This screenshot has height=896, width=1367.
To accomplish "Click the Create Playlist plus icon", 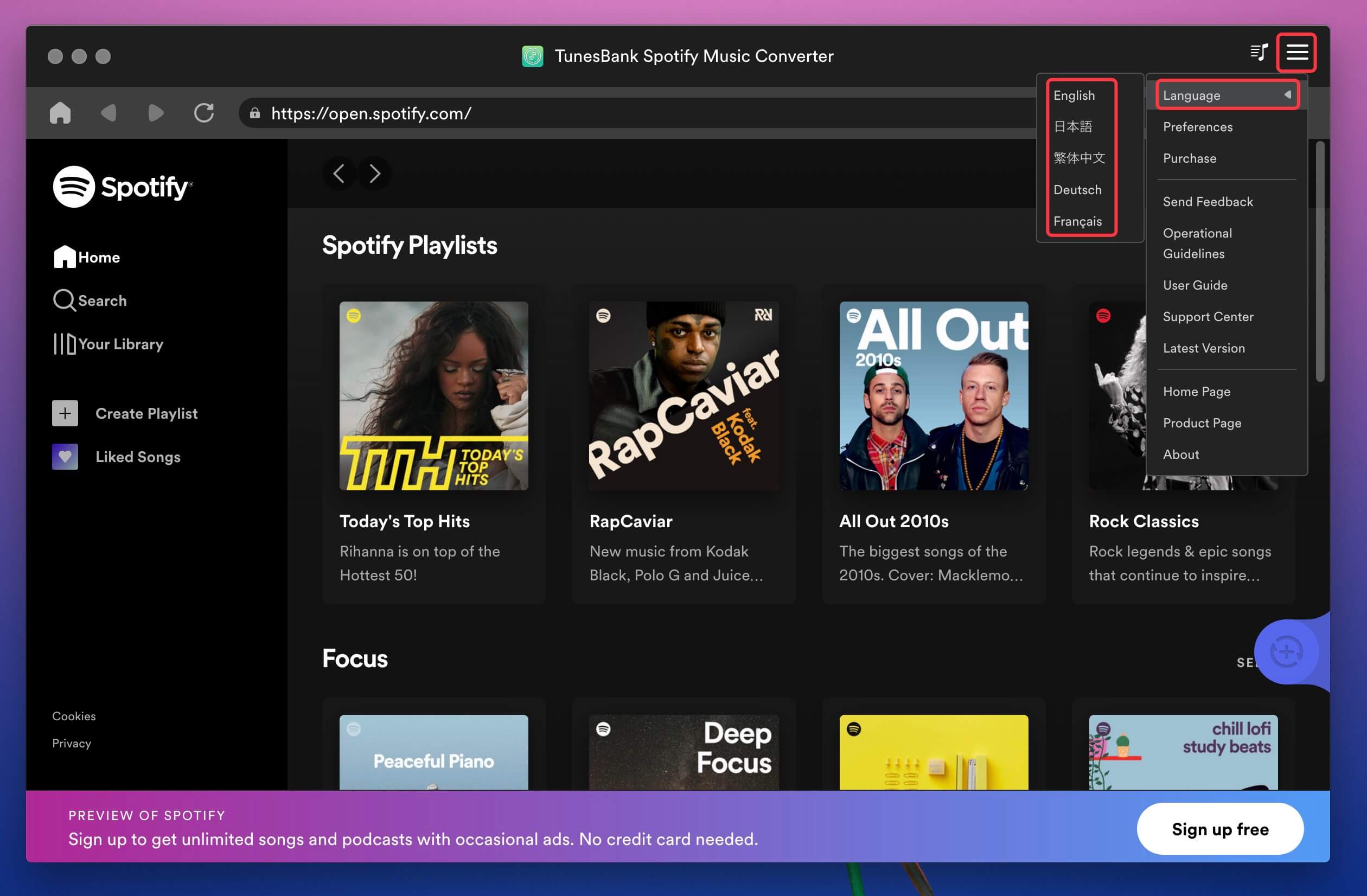I will tap(65, 413).
